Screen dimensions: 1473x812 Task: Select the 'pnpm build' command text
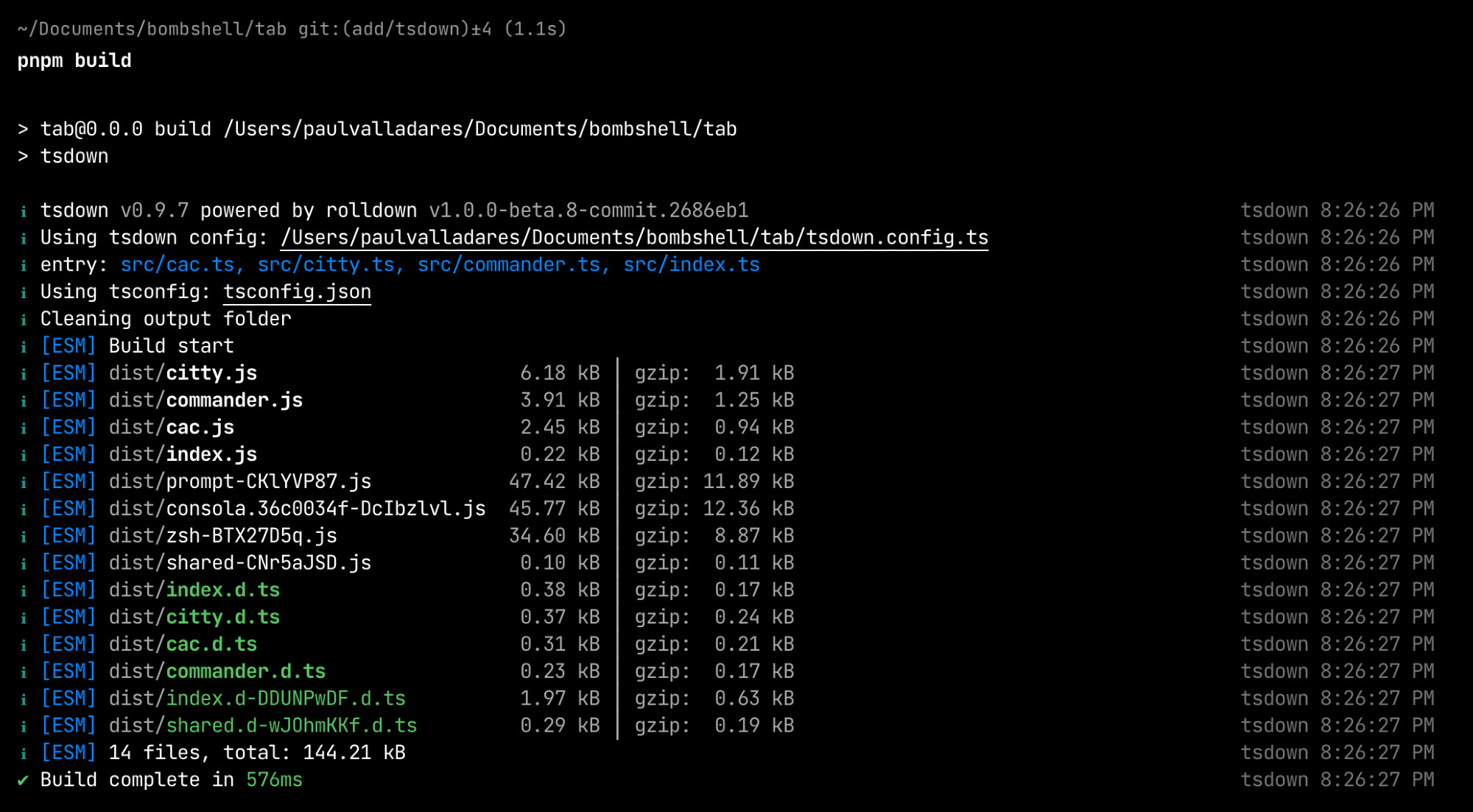(74, 60)
